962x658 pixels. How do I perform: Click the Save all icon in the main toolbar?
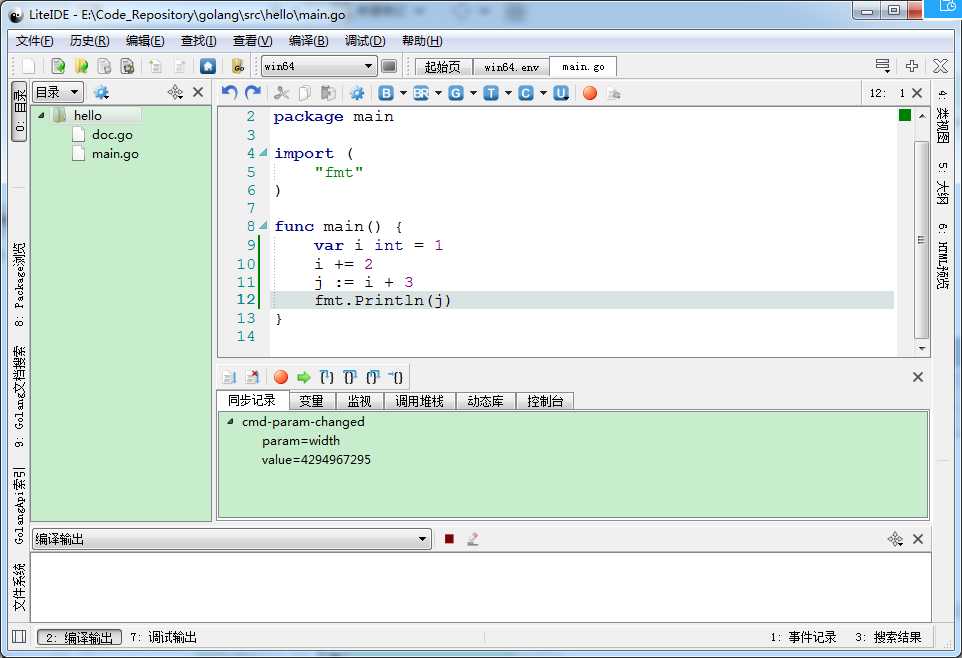point(127,66)
